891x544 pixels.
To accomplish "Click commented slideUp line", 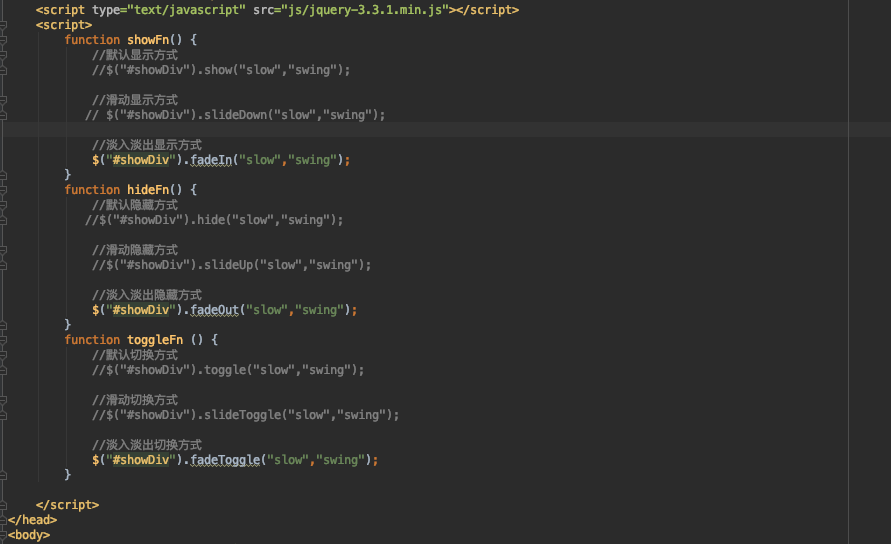I will pos(232,265).
